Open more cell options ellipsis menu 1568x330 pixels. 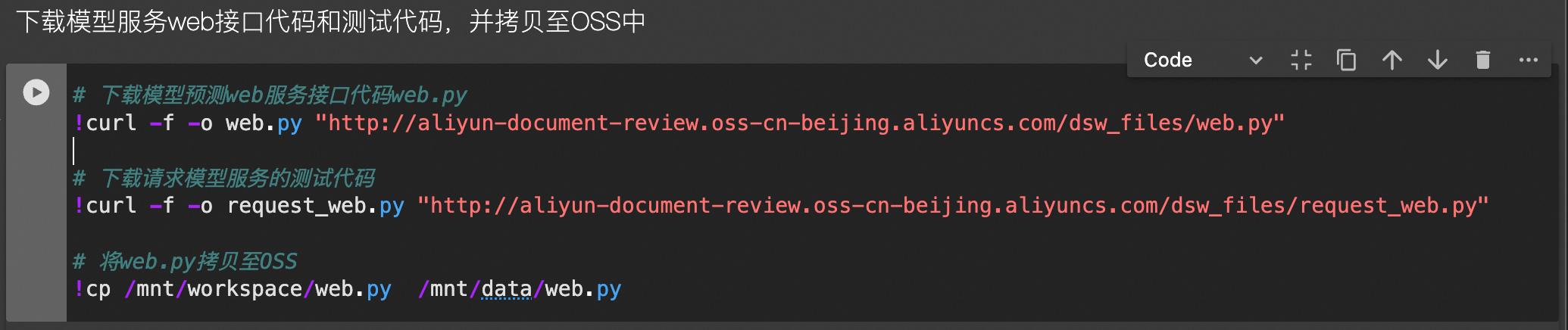1528,60
